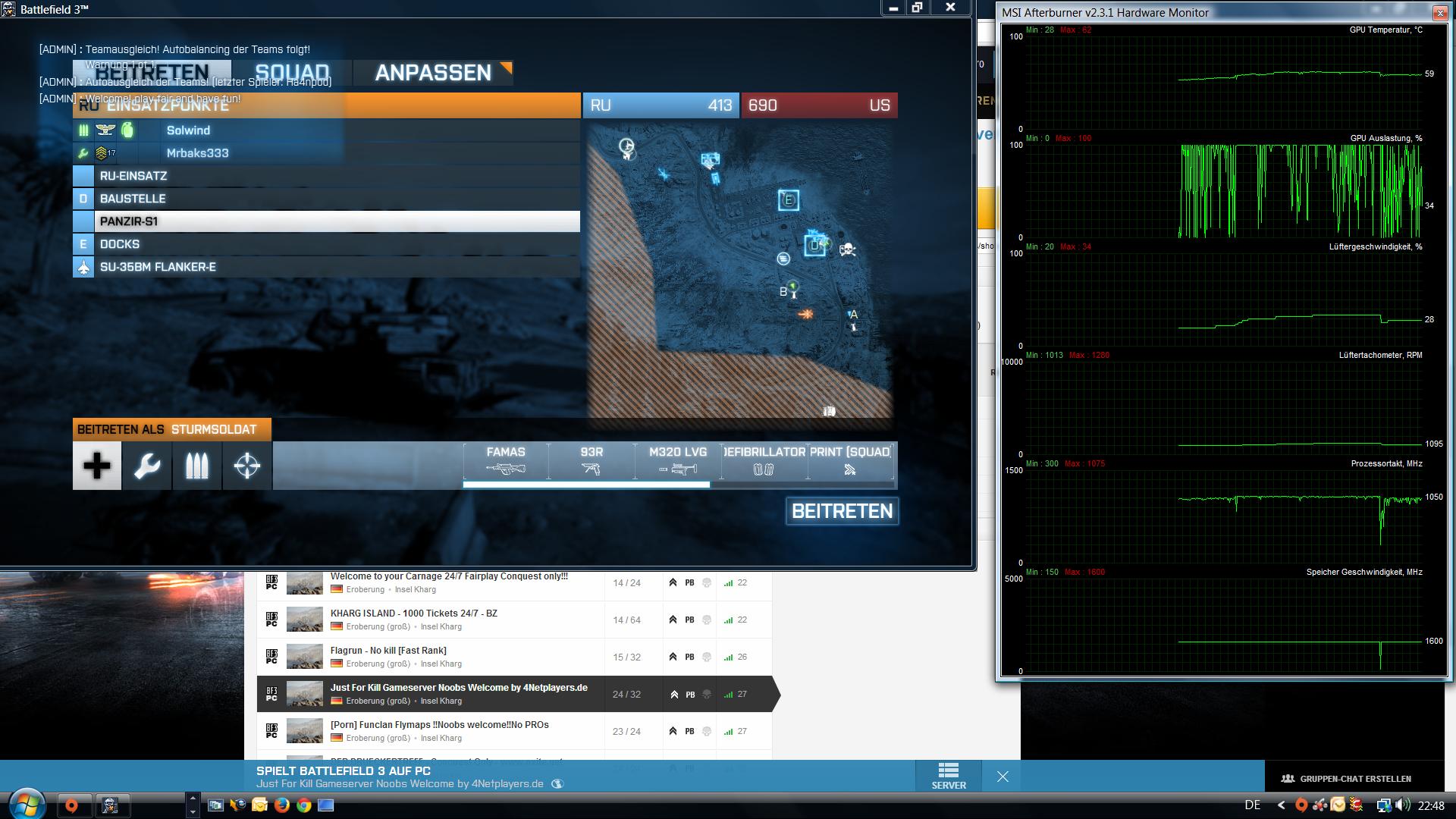Select the Recon class crosshair icon
This screenshot has height=819, width=1456.
click(x=247, y=466)
